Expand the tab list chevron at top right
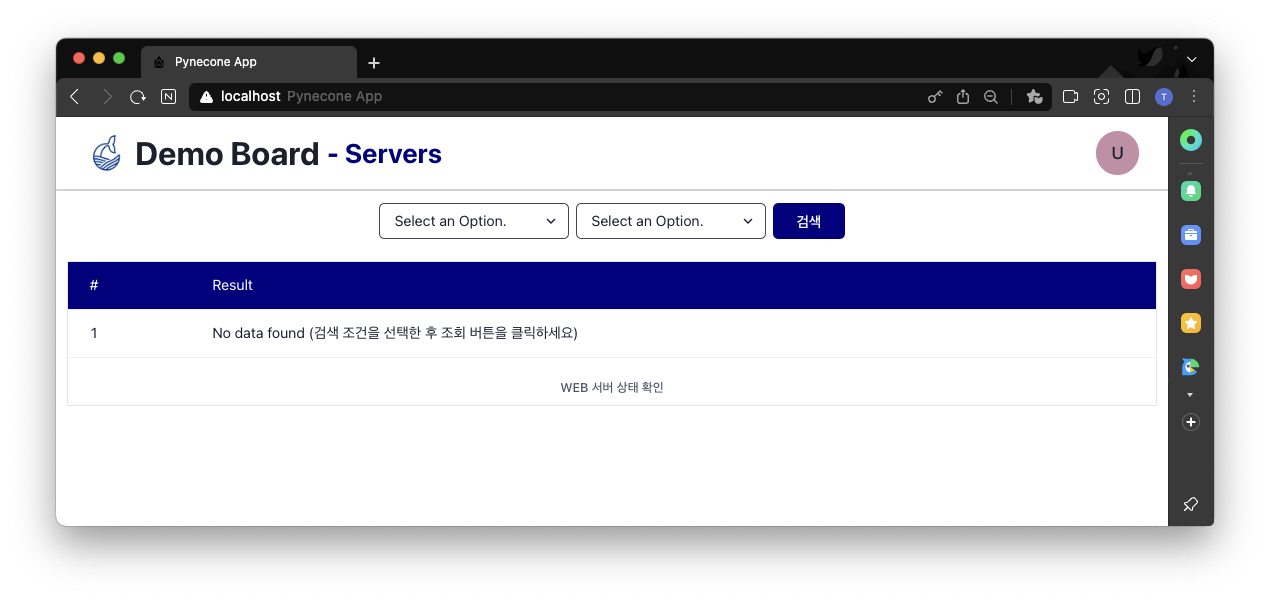The image size is (1270, 600). tap(1191, 60)
